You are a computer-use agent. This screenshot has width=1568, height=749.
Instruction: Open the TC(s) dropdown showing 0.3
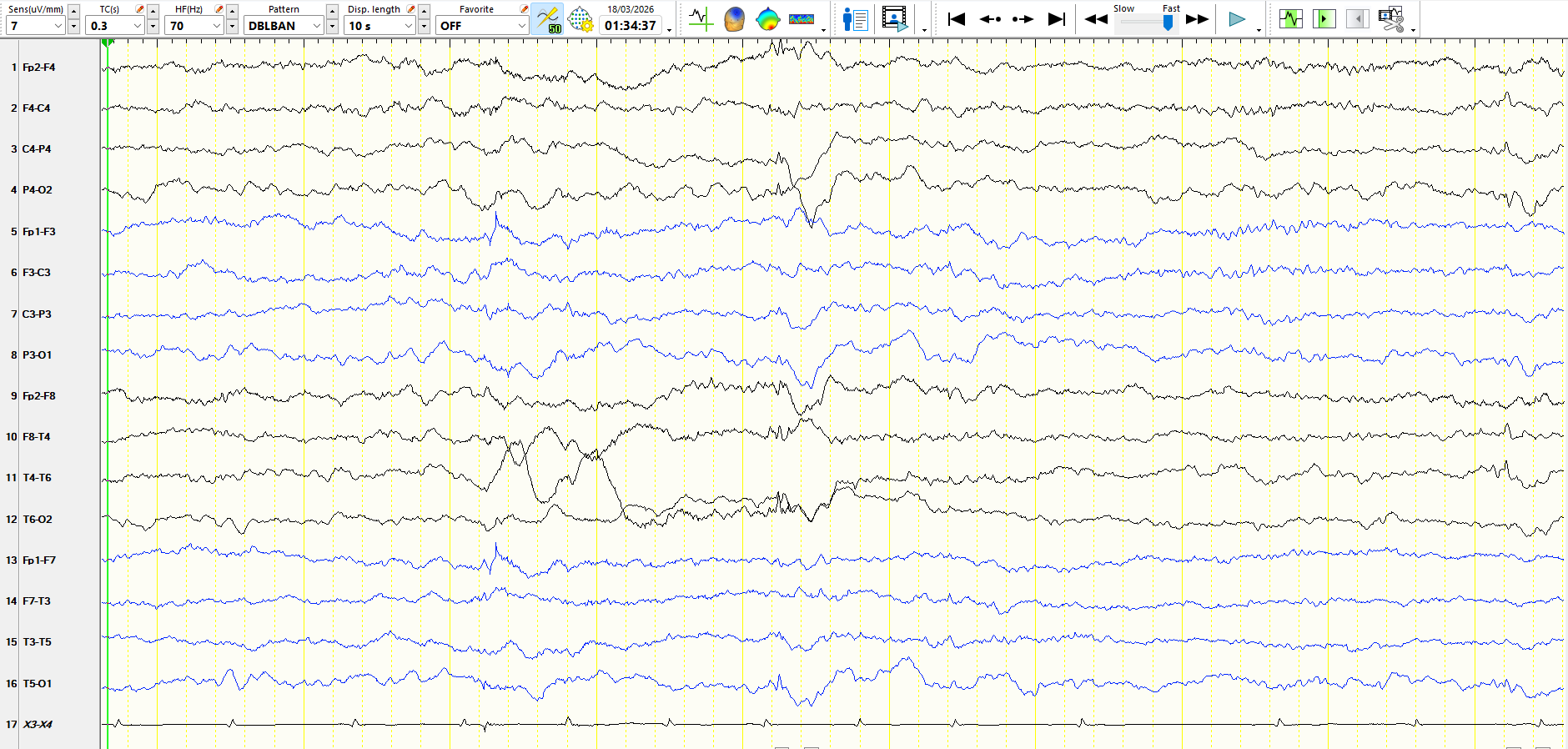tap(115, 26)
